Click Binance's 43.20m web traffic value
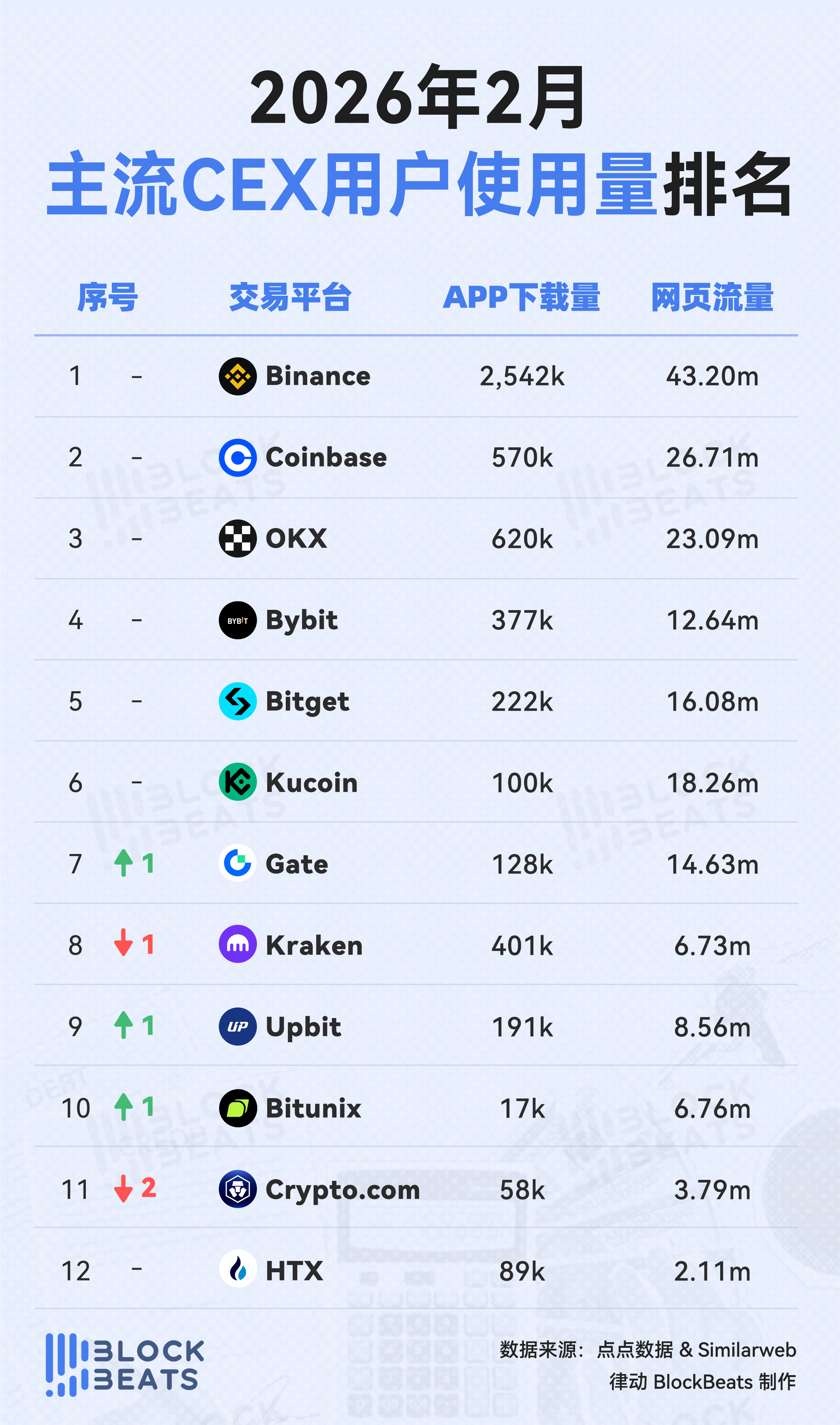The height and width of the screenshot is (1425, 840). tap(712, 377)
